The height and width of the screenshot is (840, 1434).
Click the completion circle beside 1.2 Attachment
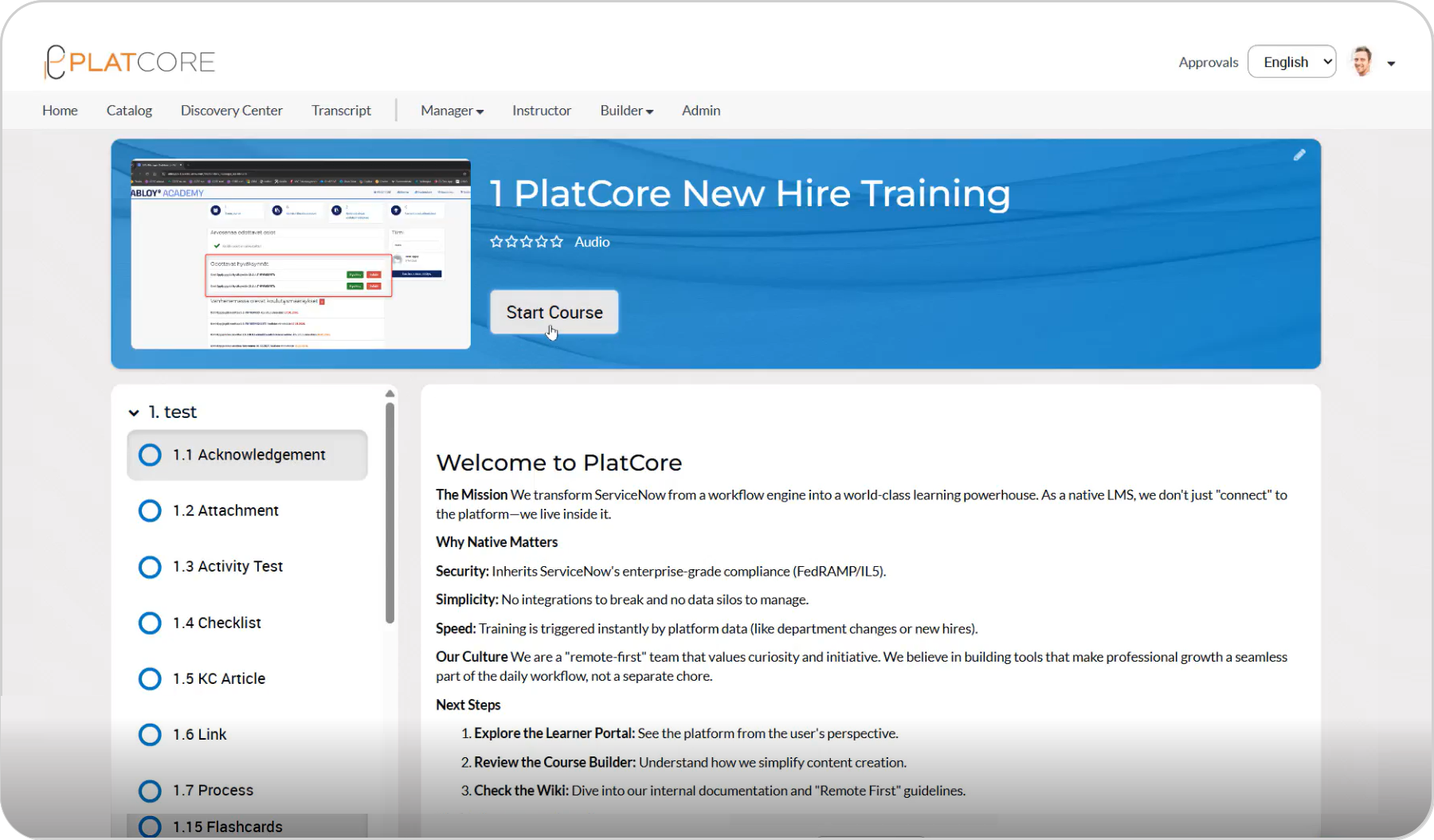click(150, 510)
